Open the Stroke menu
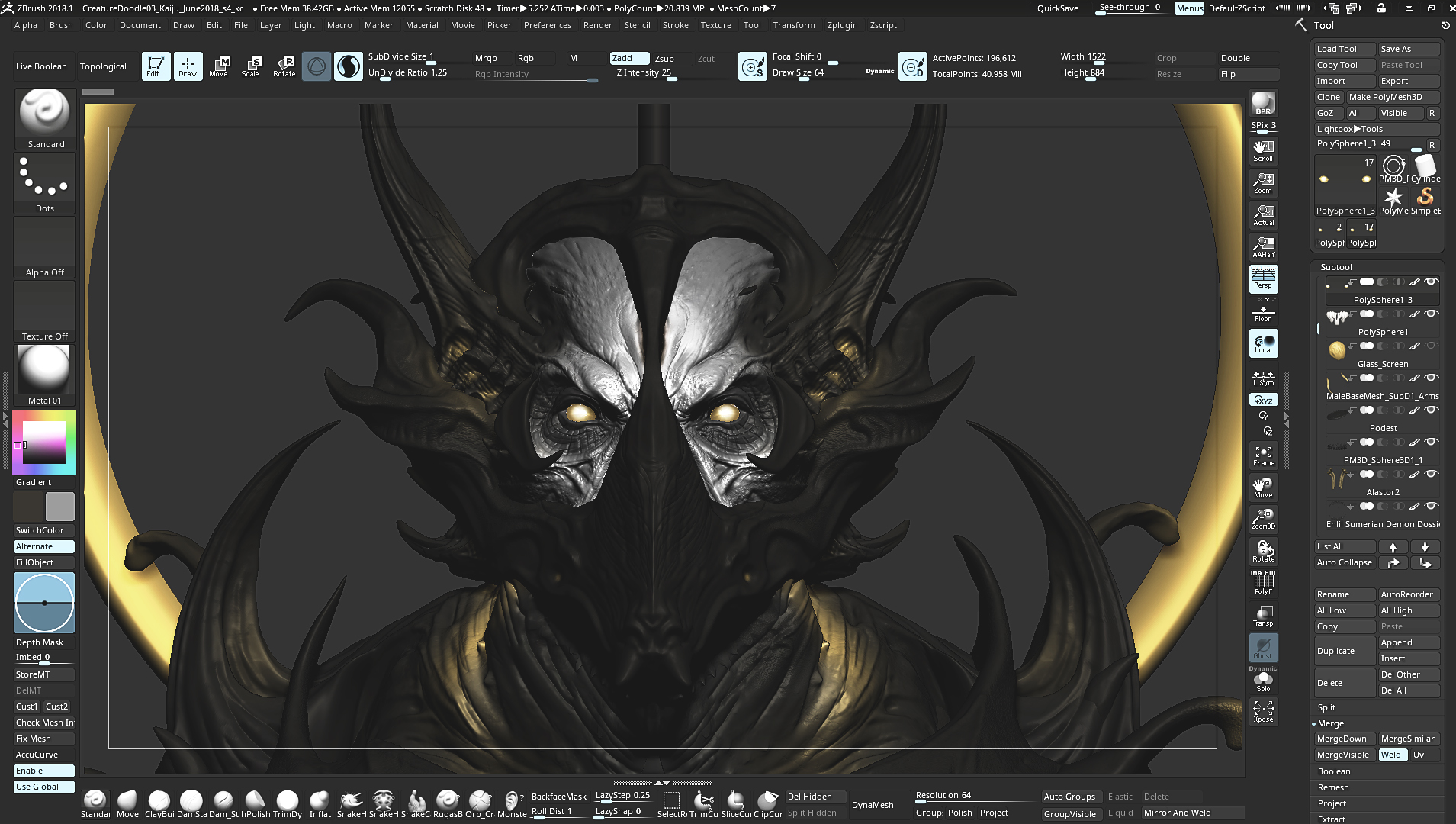The image size is (1456, 824). point(675,25)
